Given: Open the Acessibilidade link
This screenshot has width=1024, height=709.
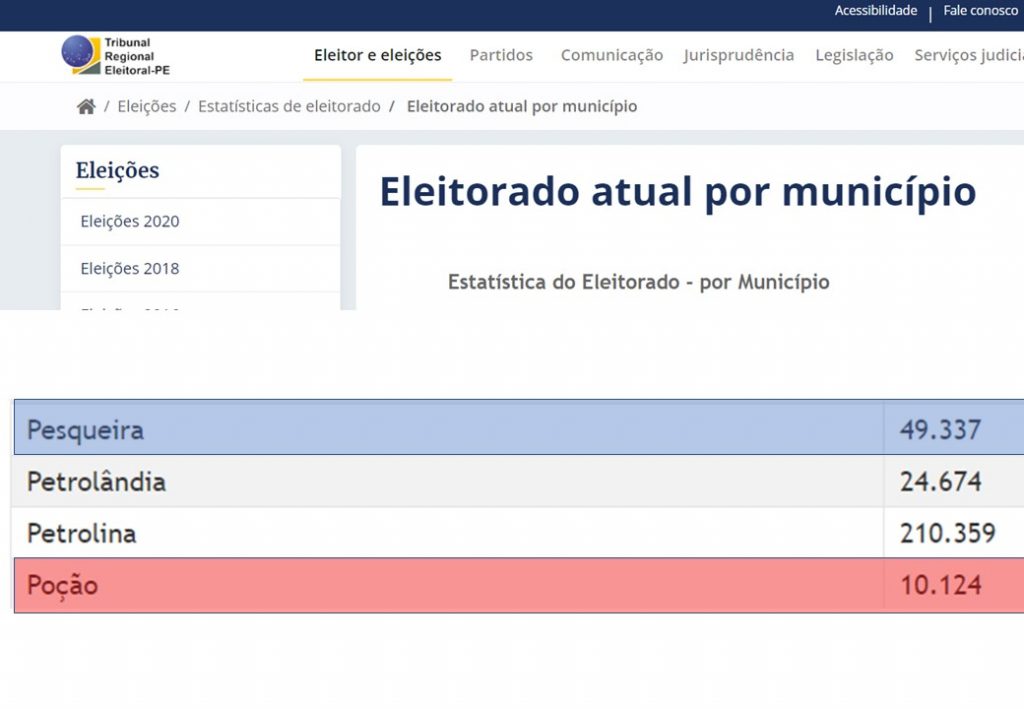Looking at the screenshot, I should pos(875,11).
